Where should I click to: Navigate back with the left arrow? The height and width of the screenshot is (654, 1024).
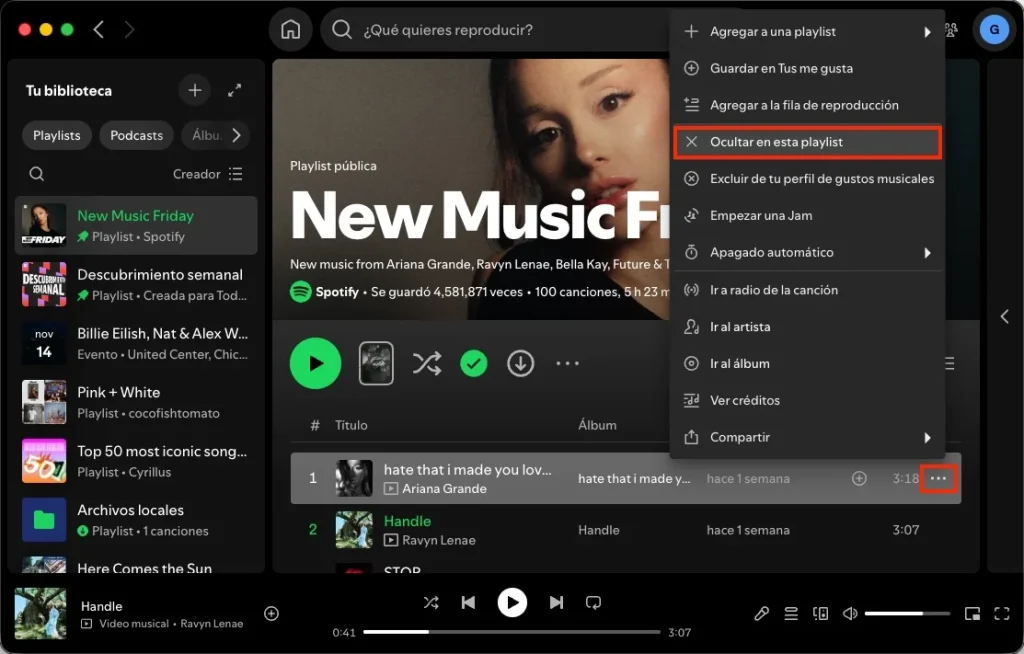[x=99, y=29]
